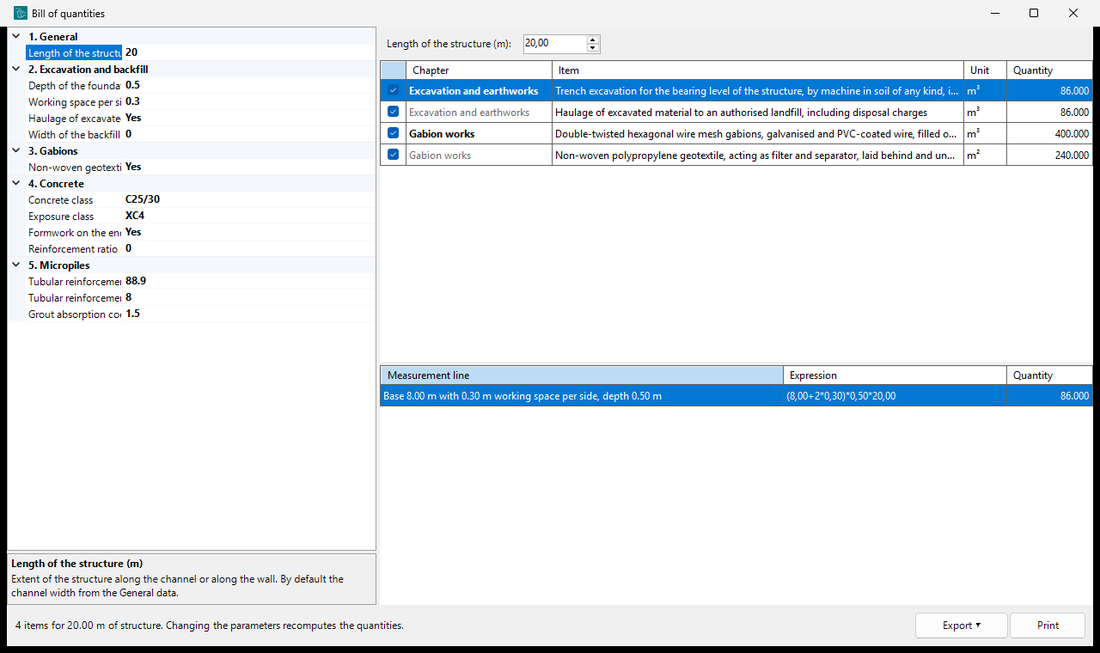Click the Item column header

click(758, 70)
